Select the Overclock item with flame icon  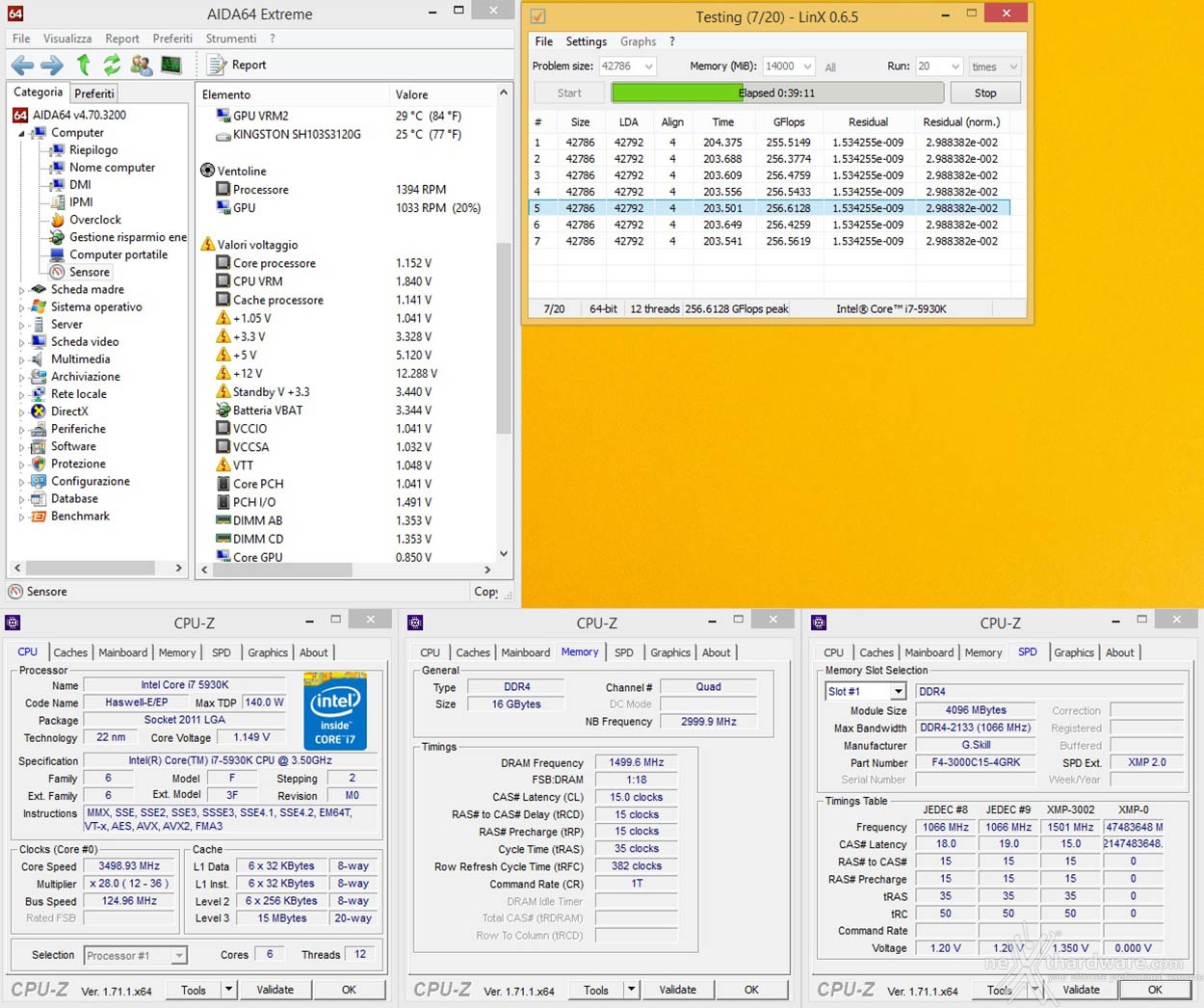95,219
